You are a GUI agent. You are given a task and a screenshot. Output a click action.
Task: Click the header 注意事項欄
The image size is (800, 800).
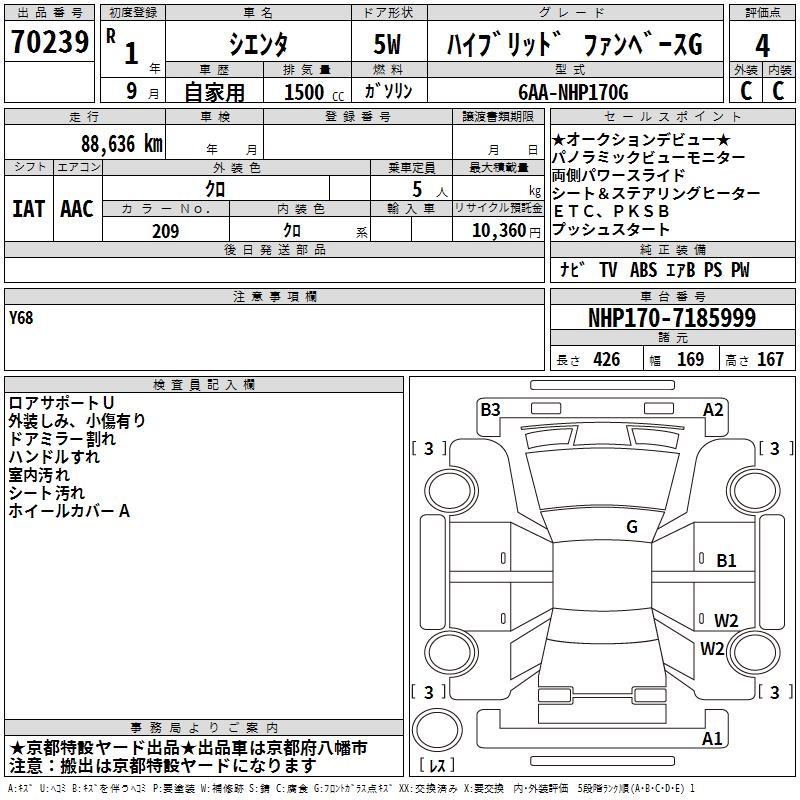274,296
